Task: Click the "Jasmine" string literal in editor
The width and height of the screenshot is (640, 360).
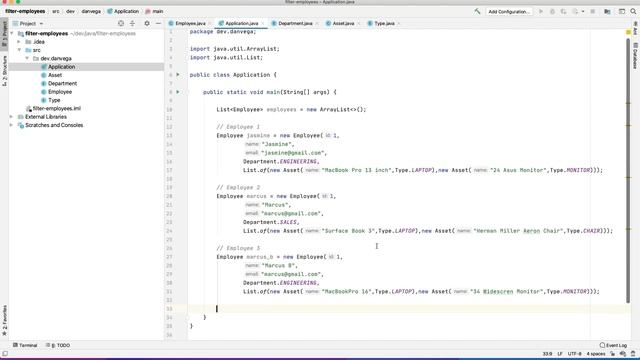Action: (278, 144)
